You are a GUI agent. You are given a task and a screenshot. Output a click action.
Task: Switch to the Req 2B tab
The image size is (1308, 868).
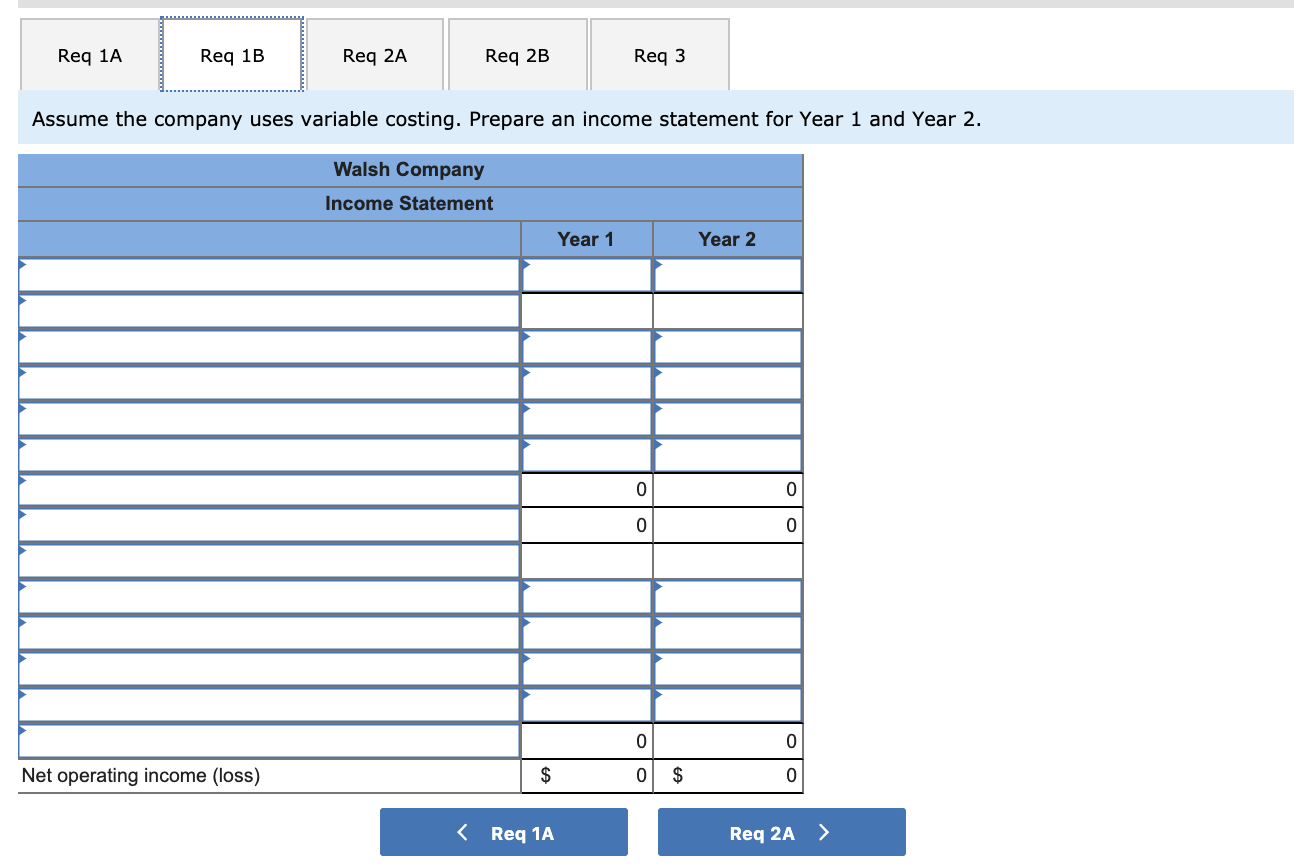517,55
